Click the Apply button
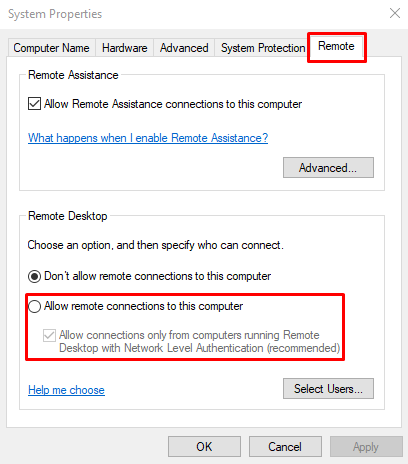 (366, 446)
